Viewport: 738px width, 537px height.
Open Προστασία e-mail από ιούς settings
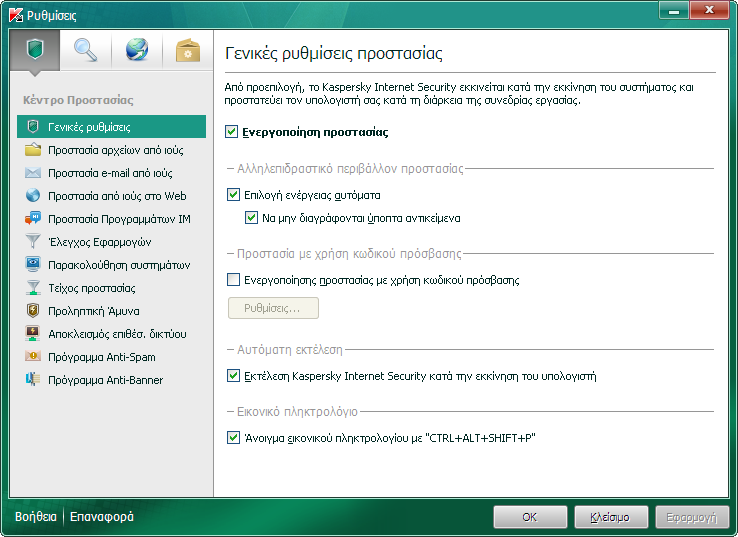pos(112,173)
